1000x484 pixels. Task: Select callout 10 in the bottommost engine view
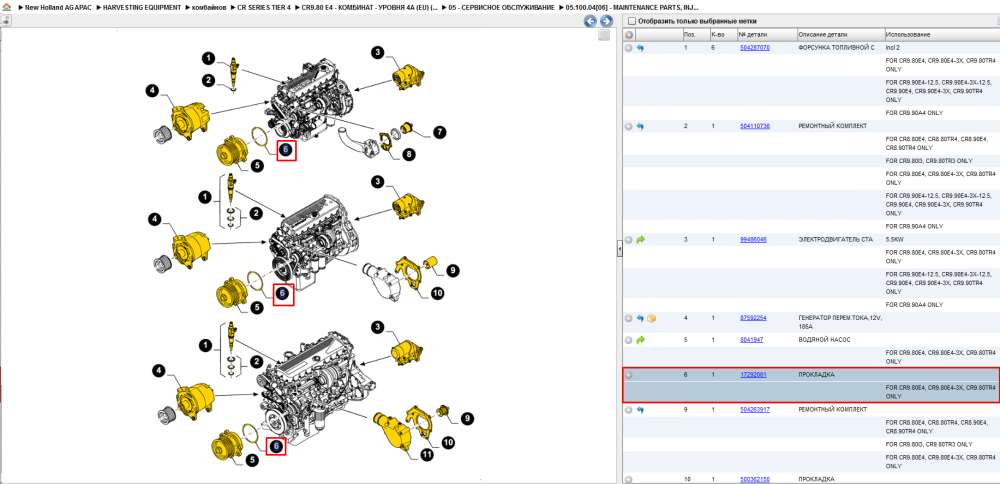tap(448, 441)
